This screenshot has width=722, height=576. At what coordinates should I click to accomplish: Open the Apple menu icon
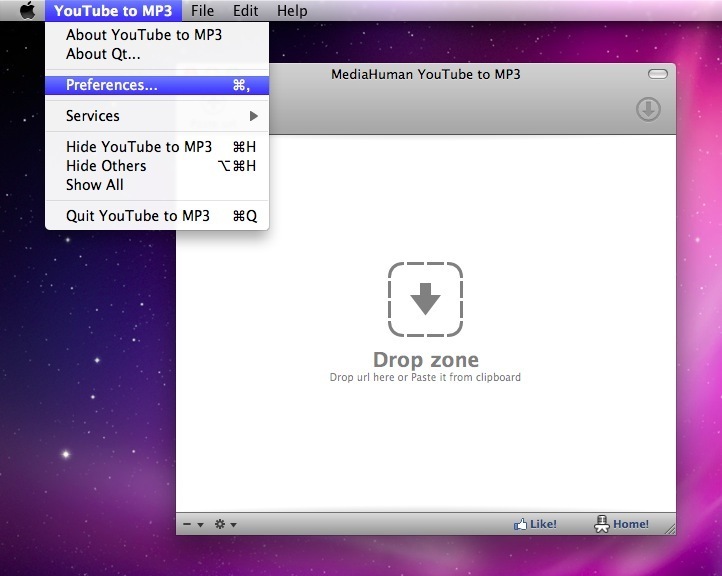pos(27,11)
